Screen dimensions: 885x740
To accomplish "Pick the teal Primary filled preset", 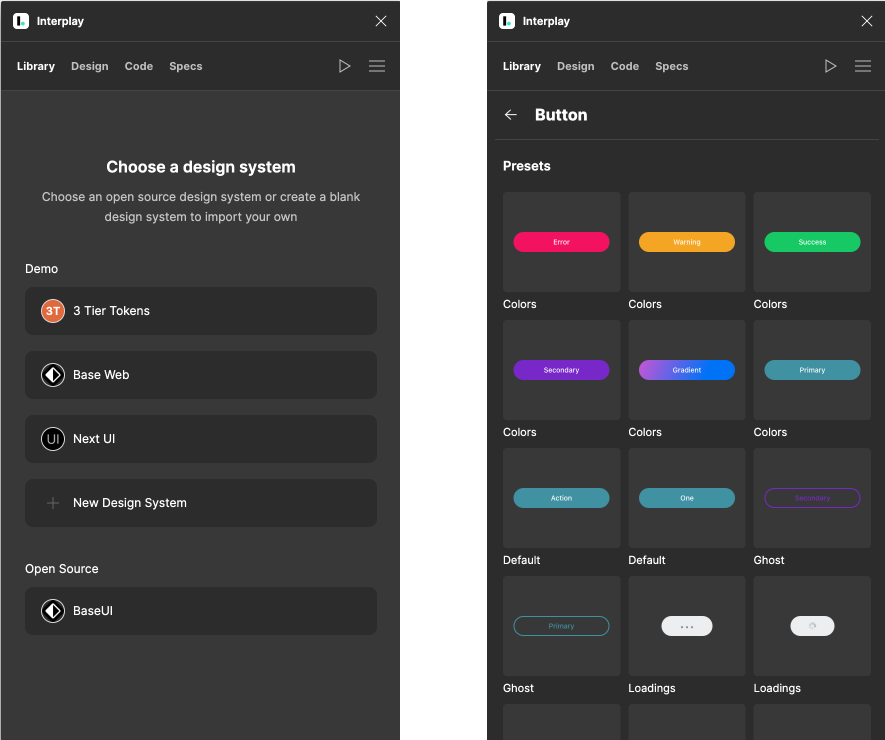I will [x=812, y=370].
